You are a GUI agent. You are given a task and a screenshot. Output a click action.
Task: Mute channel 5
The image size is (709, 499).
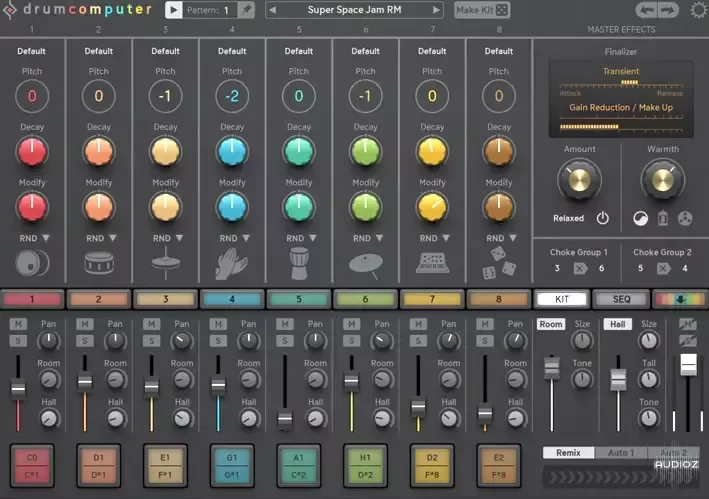click(x=285, y=324)
